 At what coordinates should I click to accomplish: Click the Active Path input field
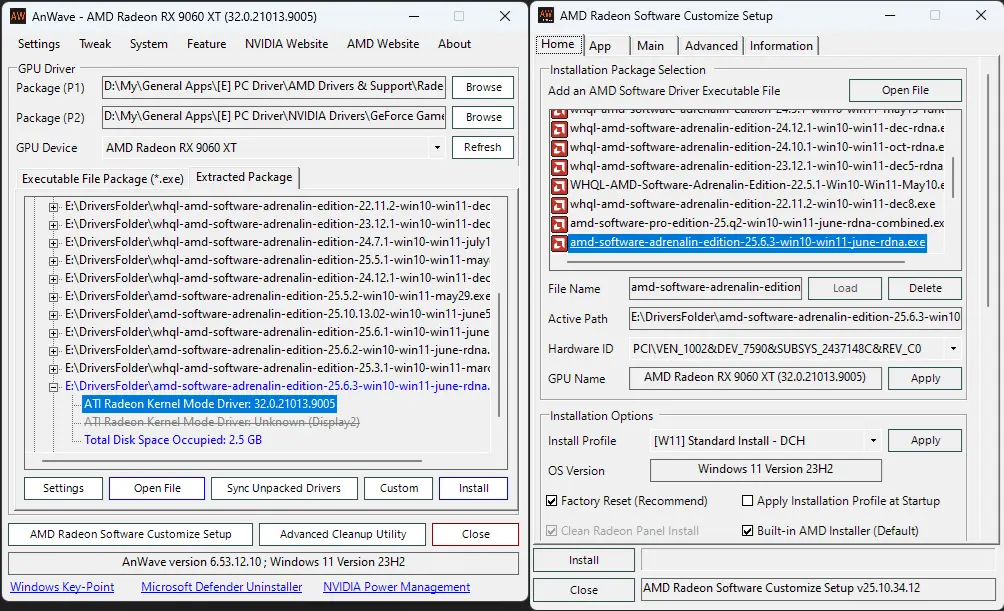(x=795, y=318)
